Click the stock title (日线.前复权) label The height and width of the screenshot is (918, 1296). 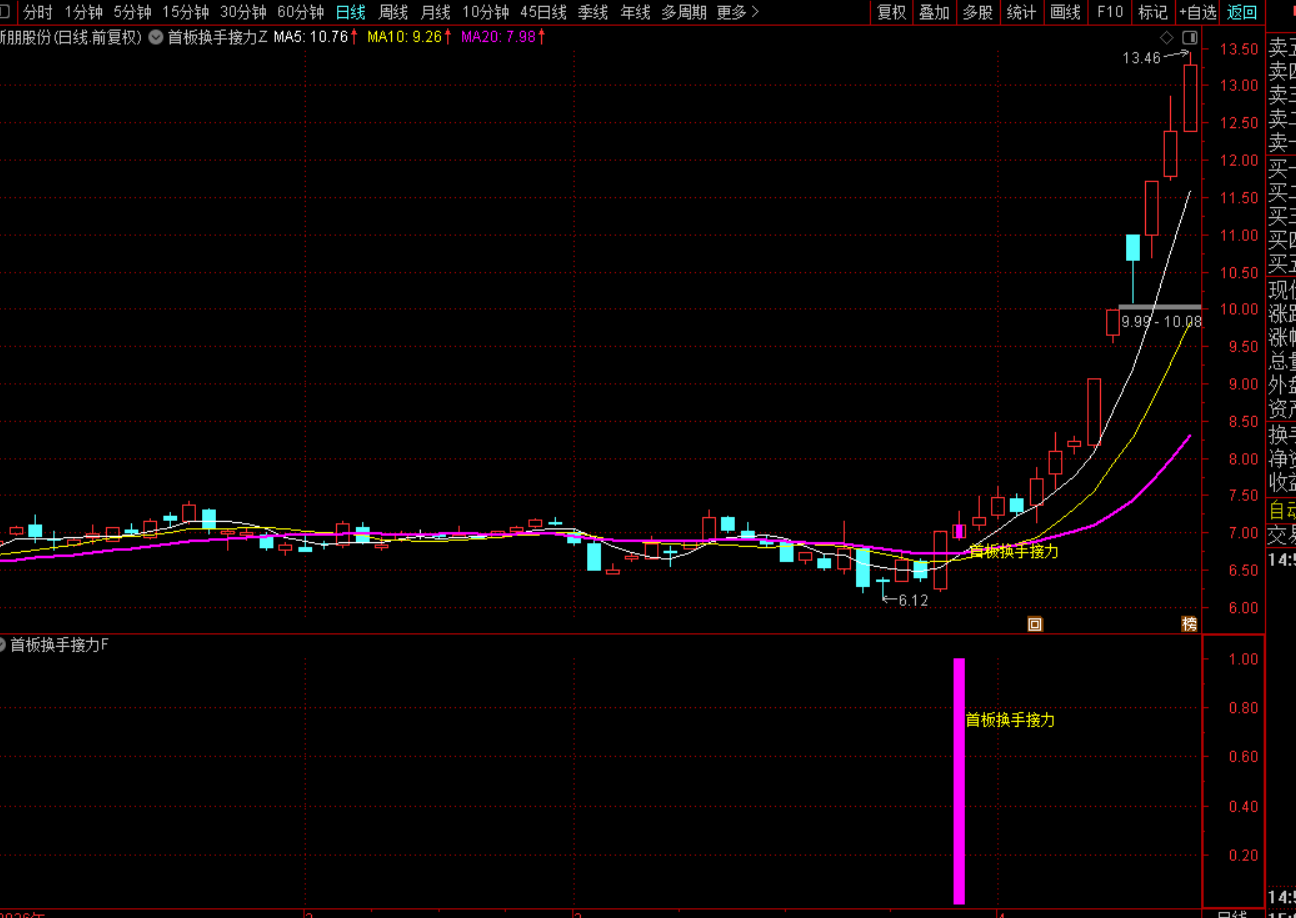(71, 37)
